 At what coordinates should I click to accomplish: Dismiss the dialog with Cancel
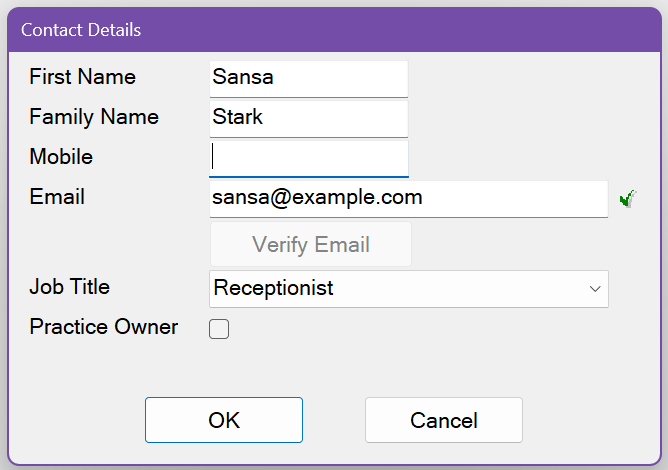444,420
